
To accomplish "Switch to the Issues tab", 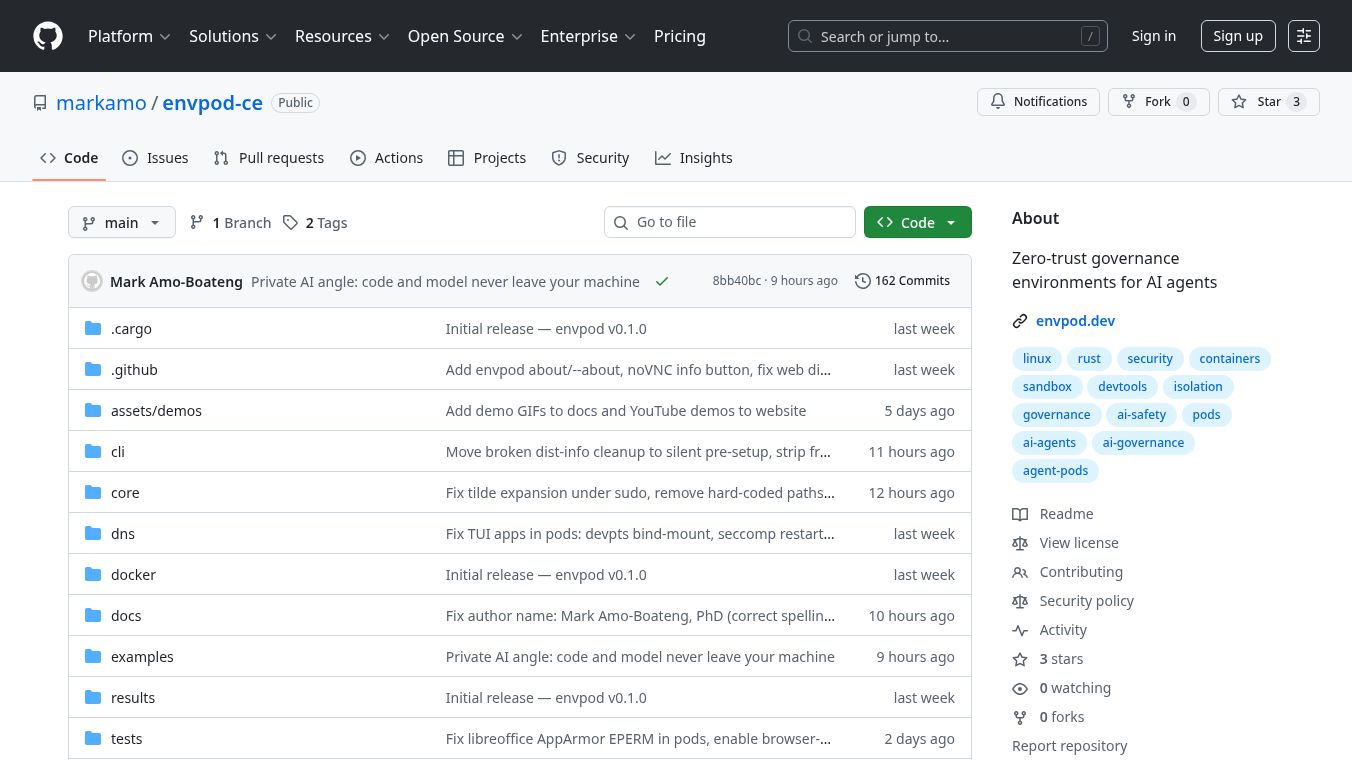I will pyautogui.click(x=155, y=158).
